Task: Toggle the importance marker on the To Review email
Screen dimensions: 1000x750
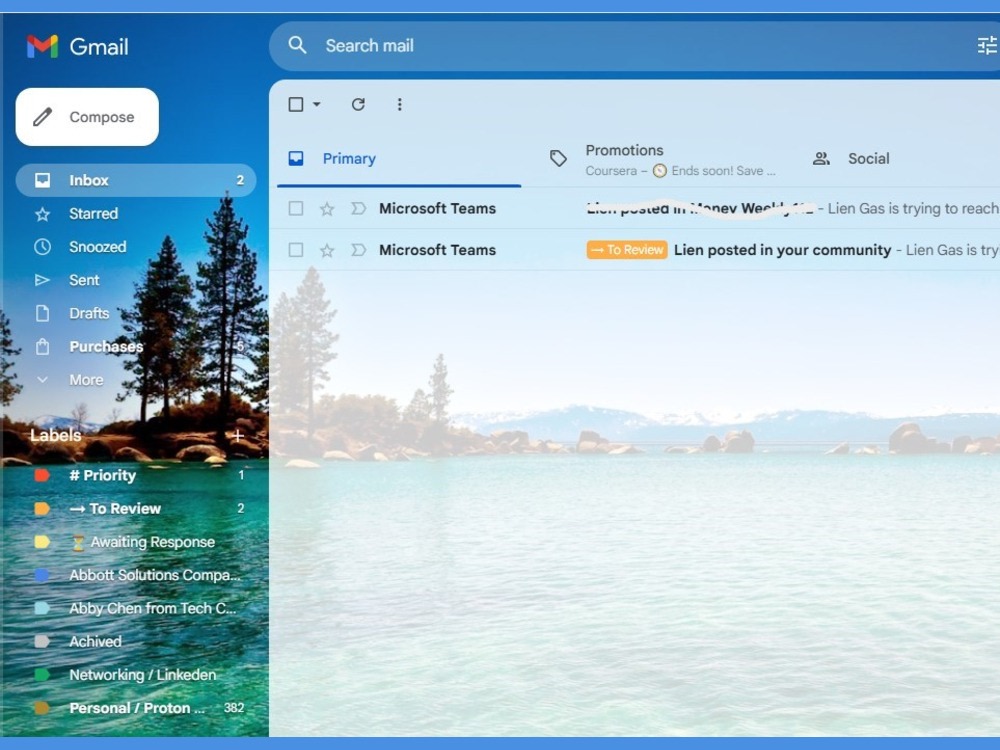Action: click(x=358, y=250)
